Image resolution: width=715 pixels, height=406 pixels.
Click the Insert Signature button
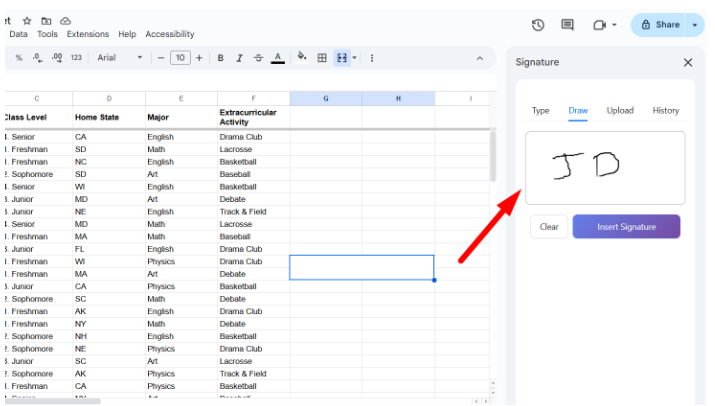coord(626,227)
